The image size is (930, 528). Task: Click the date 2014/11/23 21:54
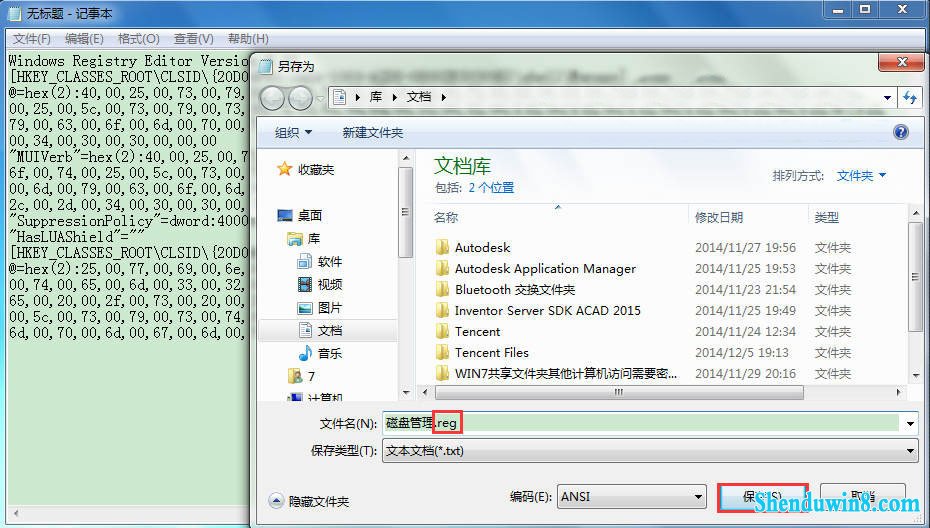click(746, 290)
